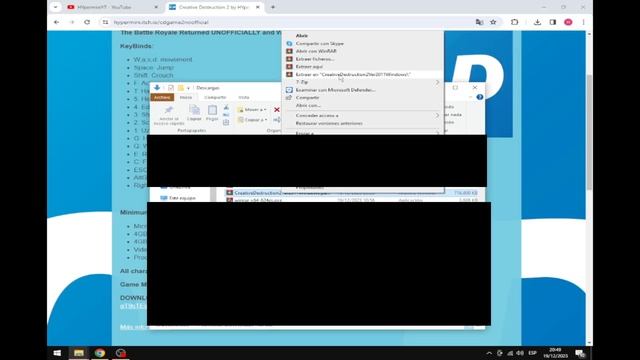Toggle the Chrome side panel icon
The image size is (640, 360).
coord(553,22)
